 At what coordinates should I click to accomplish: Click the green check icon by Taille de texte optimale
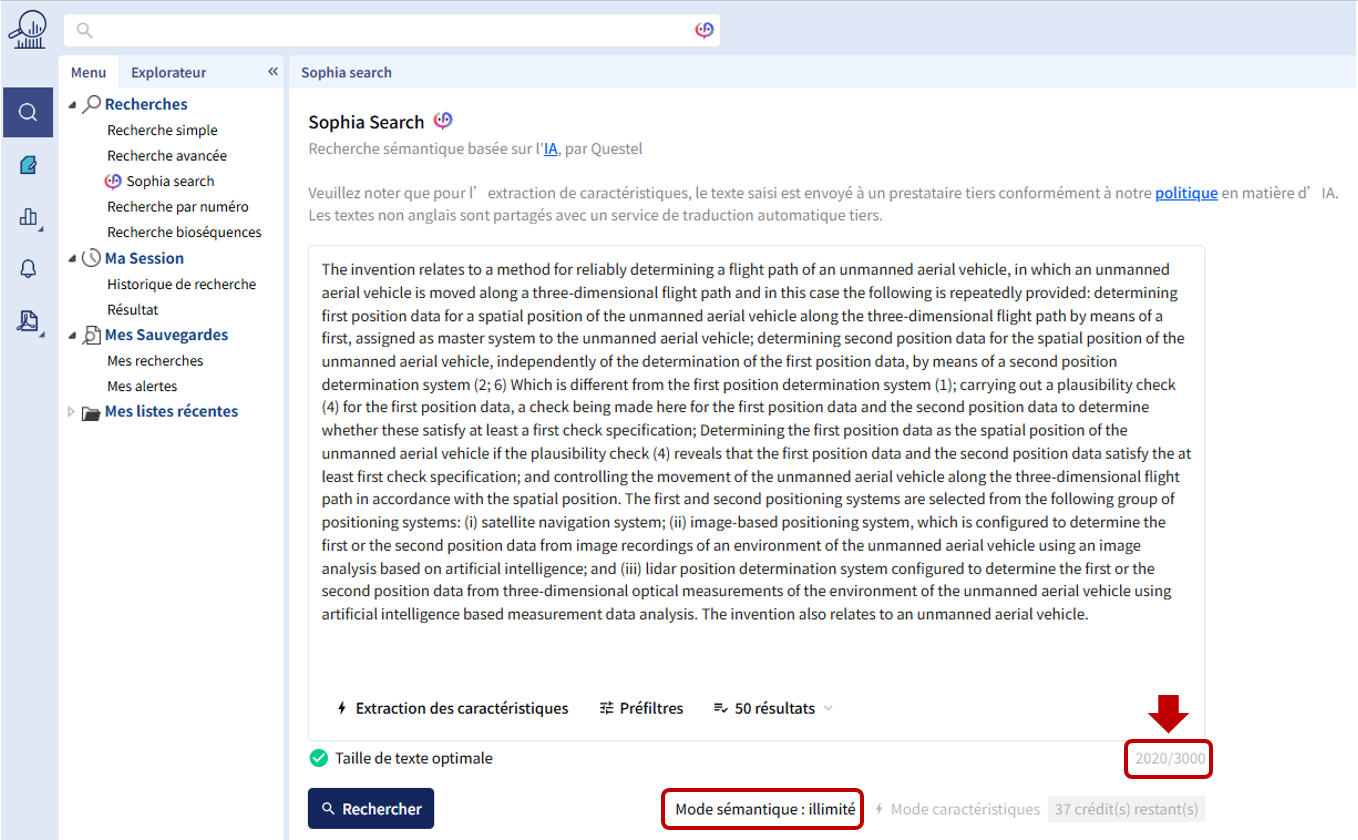coord(319,758)
